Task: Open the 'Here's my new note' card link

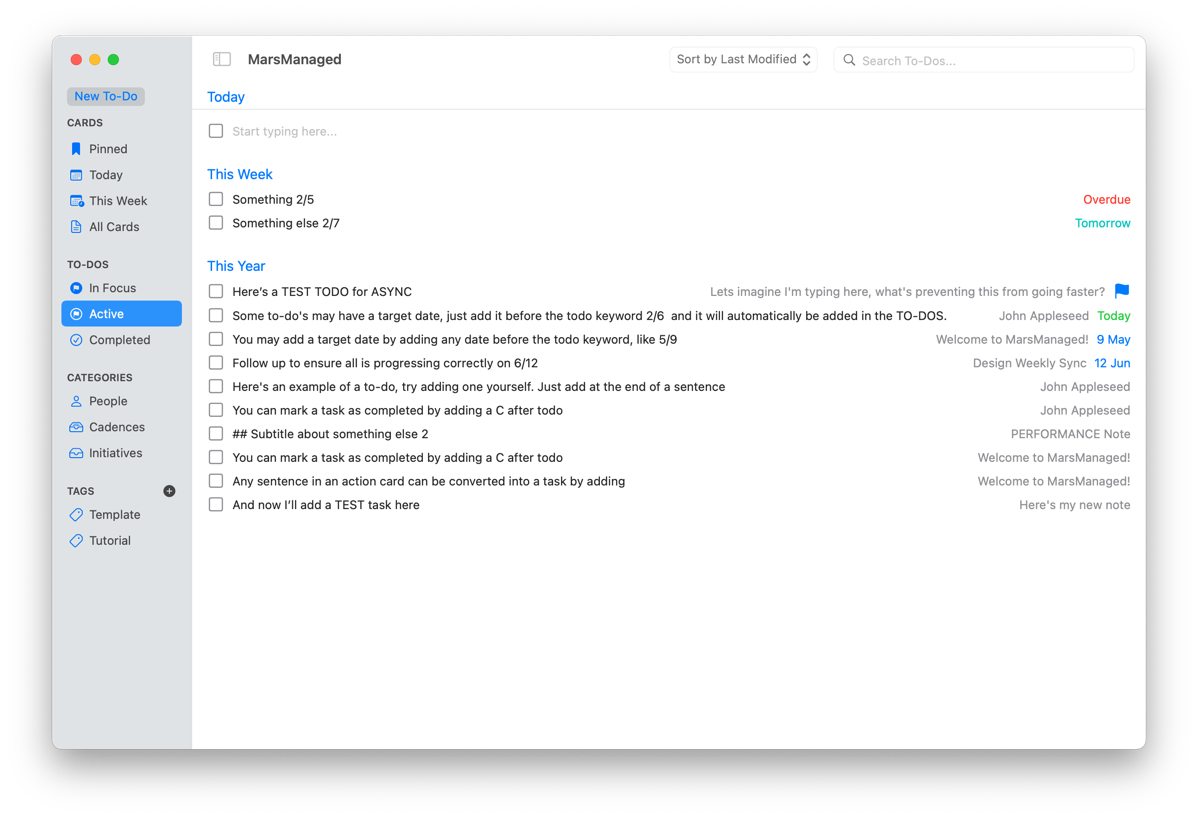Action: coord(1074,505)
